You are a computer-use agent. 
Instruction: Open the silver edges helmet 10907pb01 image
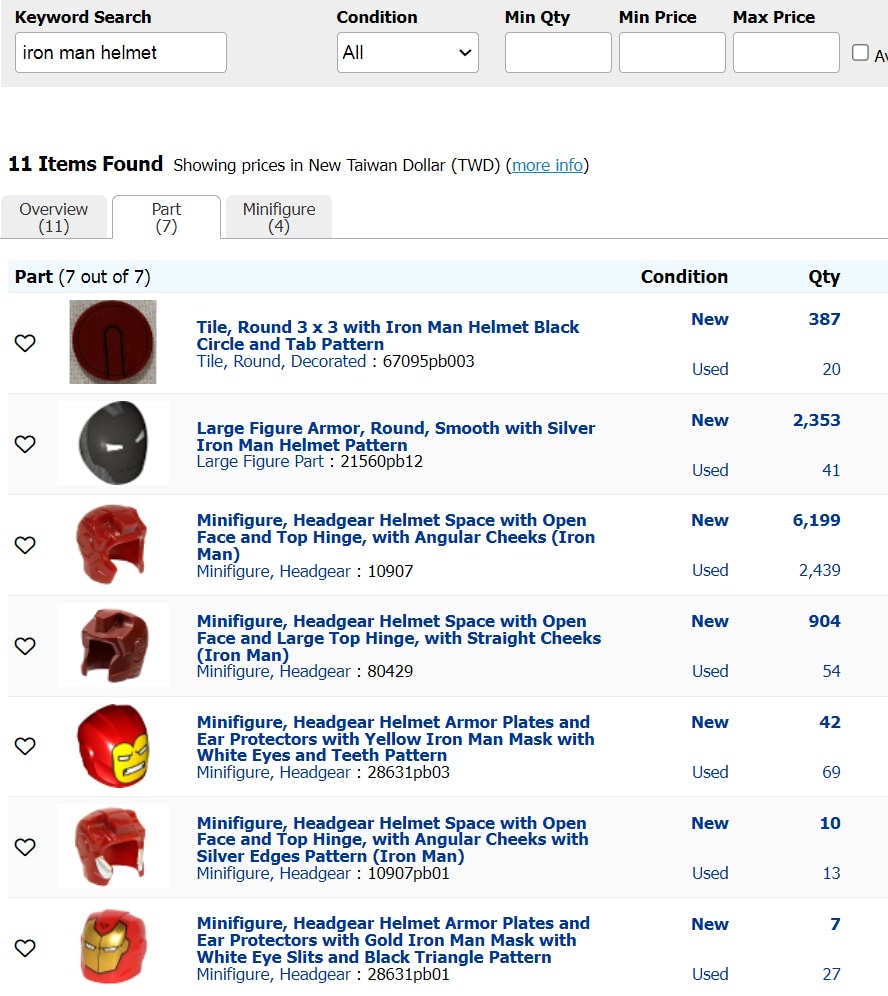113,846
